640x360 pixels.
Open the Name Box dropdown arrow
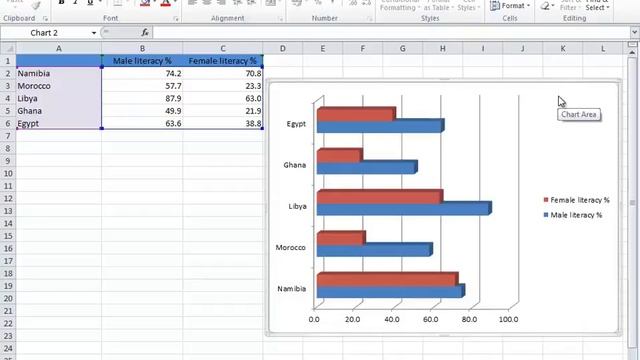click(94, 33)
